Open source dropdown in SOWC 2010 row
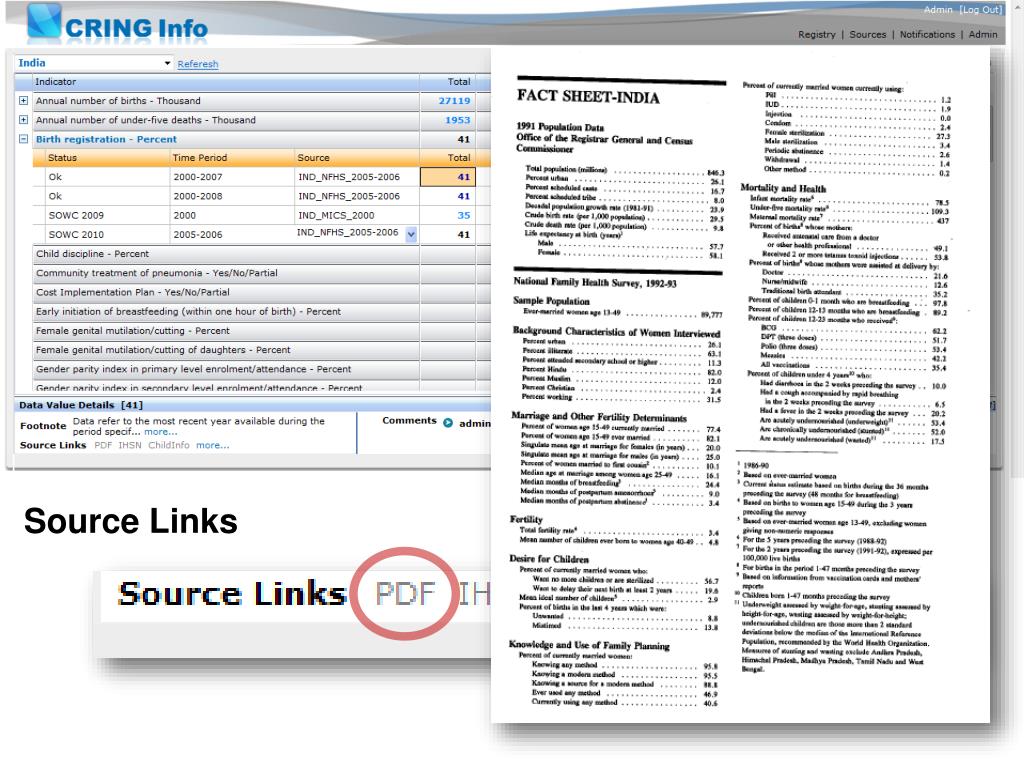Viewport: 1024px width, 768px height. (411, 234)
